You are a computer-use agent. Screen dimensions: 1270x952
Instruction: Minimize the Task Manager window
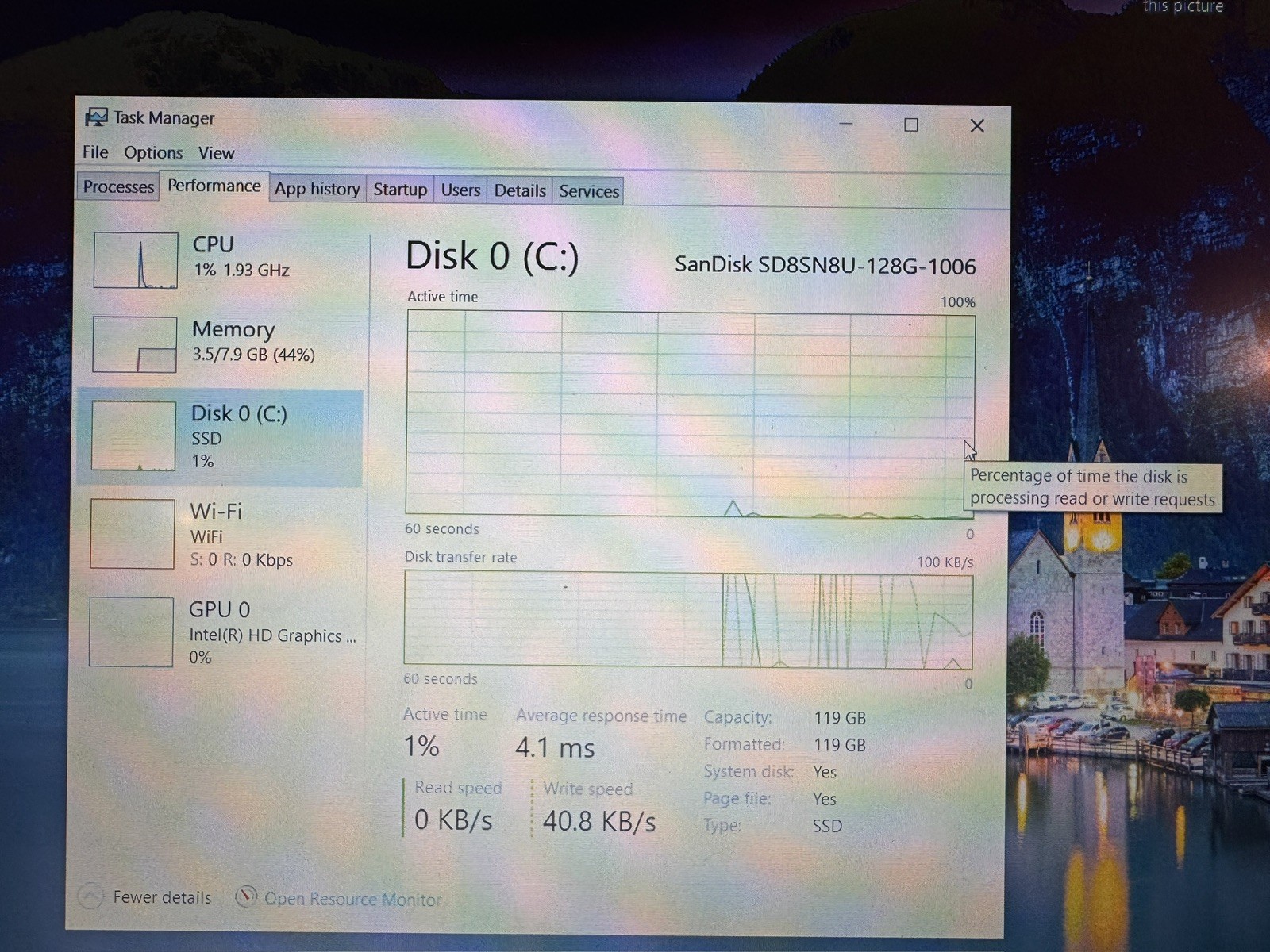coord(846,124)
